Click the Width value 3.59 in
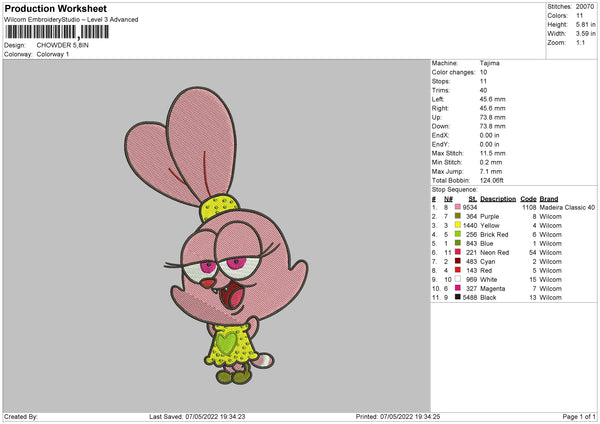 [x=585, y=34]
